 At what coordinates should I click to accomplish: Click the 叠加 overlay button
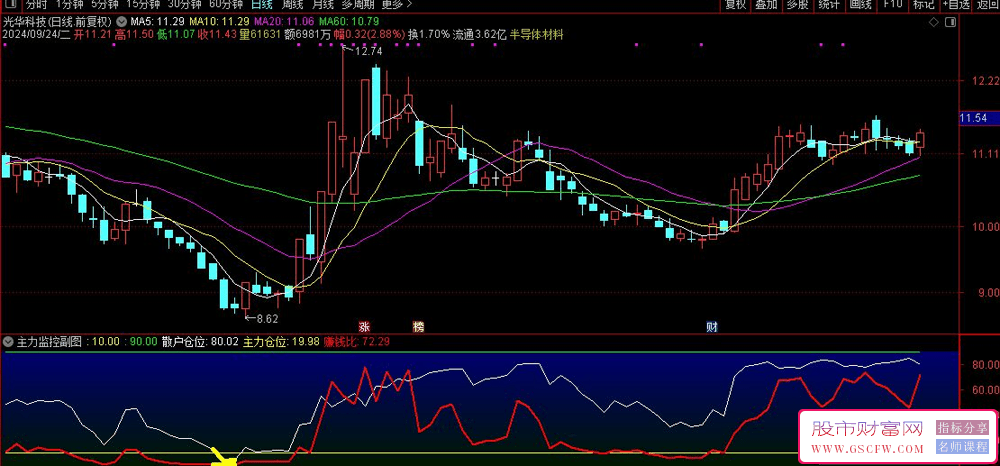coord(766,5)
